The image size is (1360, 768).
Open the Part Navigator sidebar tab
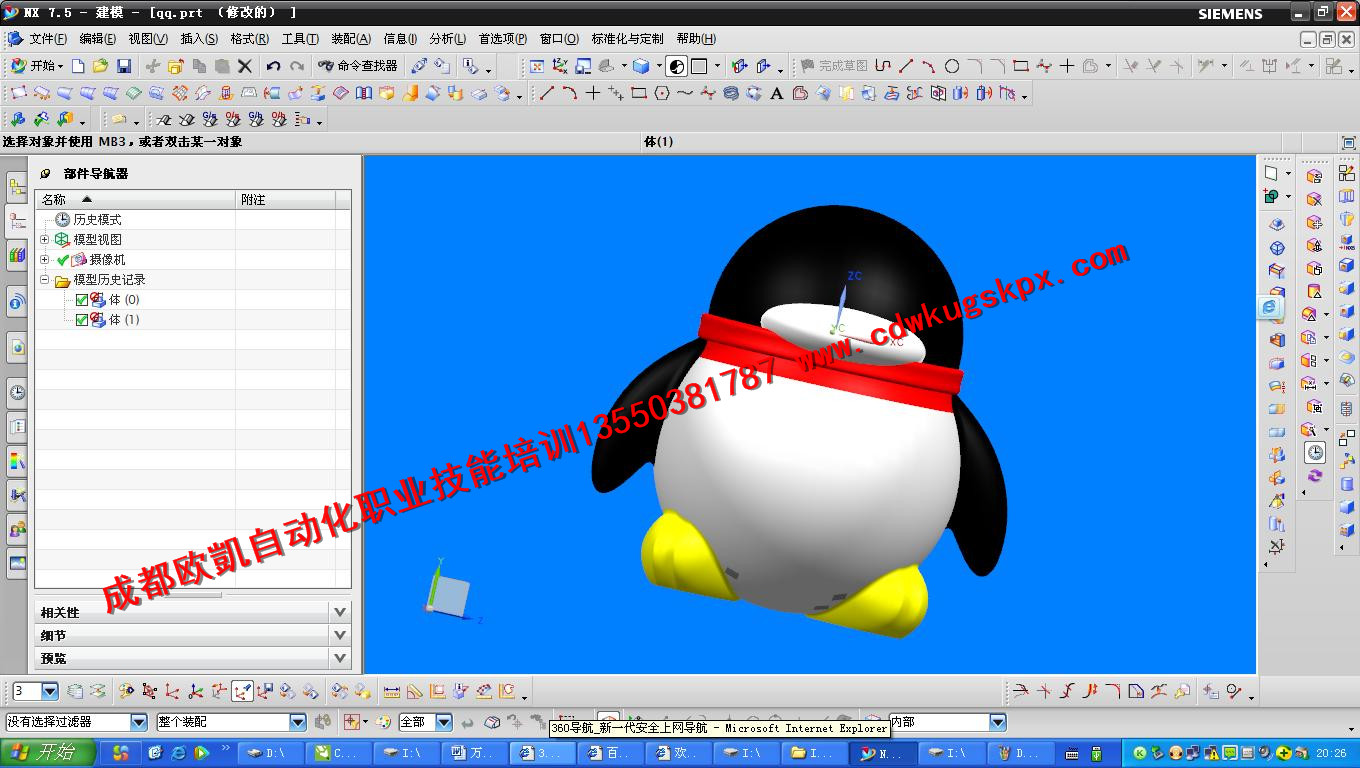17,221
